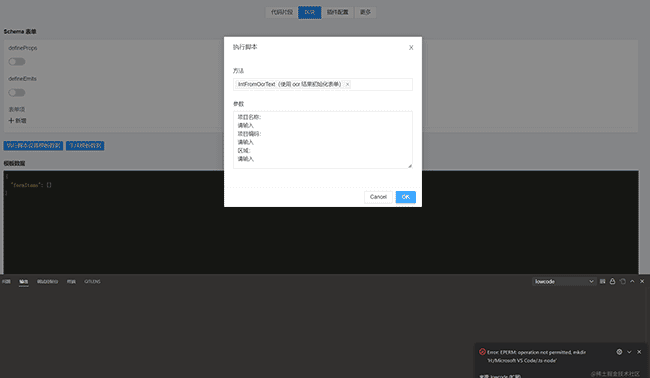This screenshot has width=650, height=378.
Task: Dismiss the EPERM error notification
Action: point(639,351)
